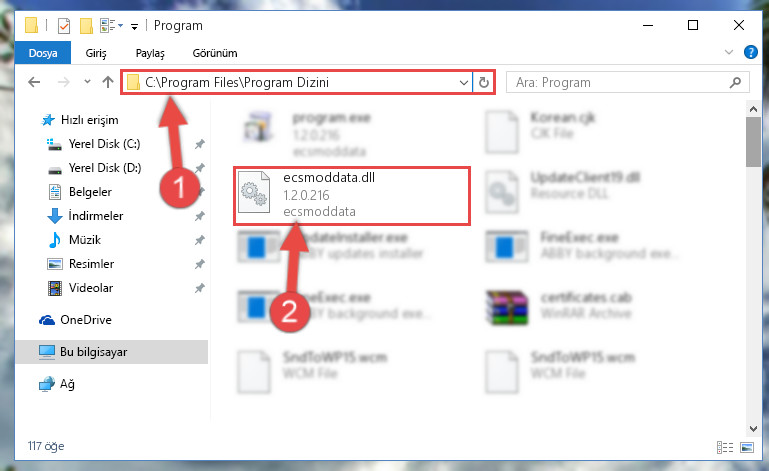Image resolution: width=769 pixels, height=471 pixels.
Task: Click the Back navigation arrow
Action: pyautogui.click(x=34, y=82)
